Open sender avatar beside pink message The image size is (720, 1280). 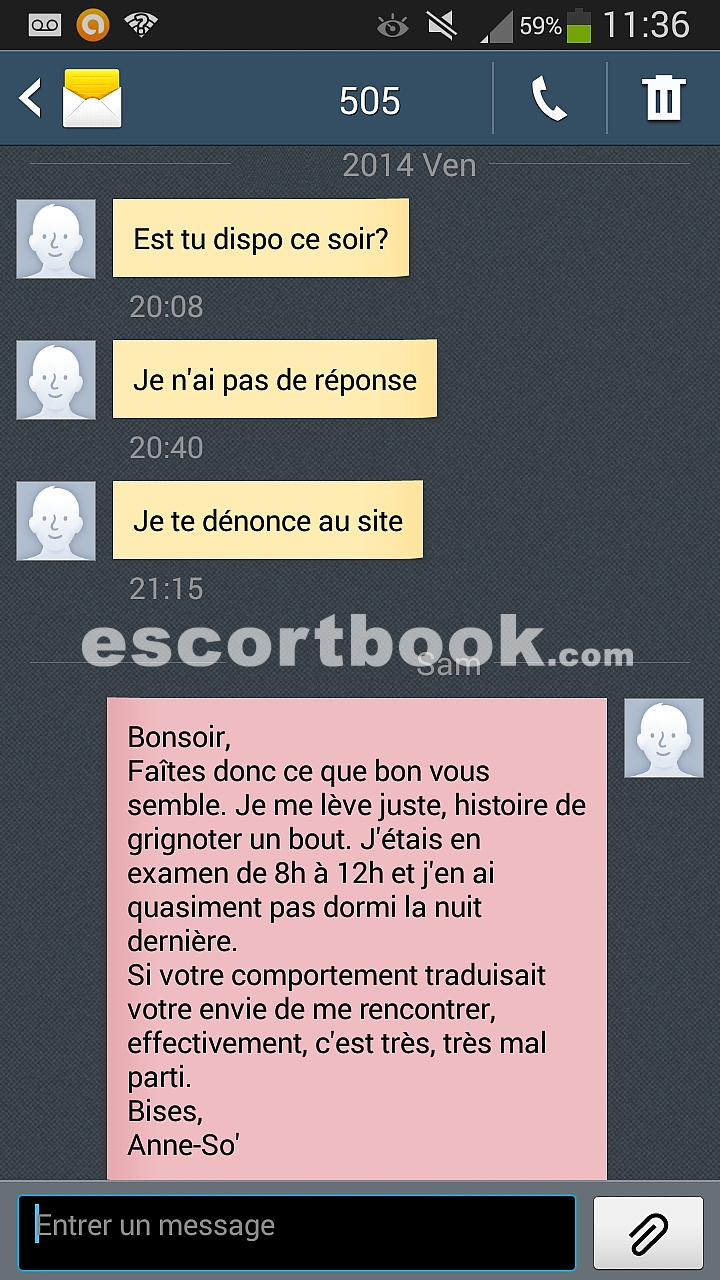pyautogui.click(x=664, y=738)
